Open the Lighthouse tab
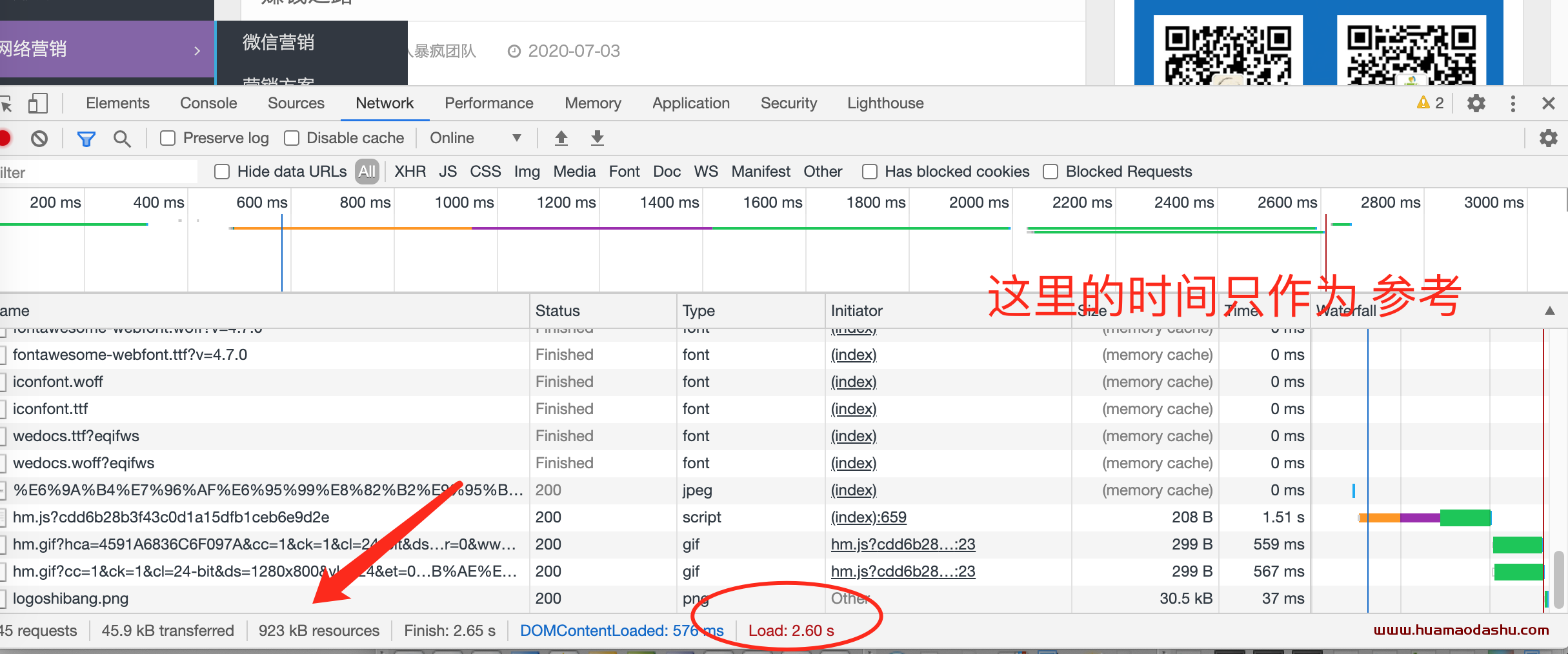This screenshot has height=654, width=1568. (885, 103)
